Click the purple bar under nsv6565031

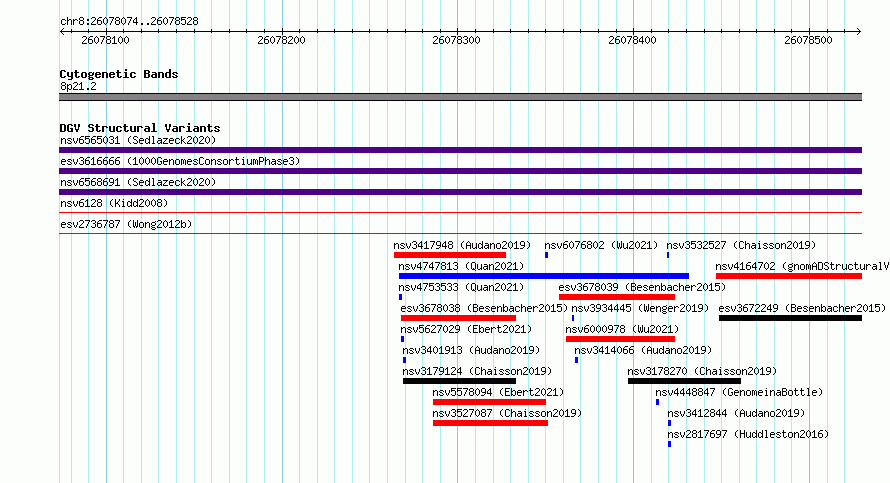[x=460, y=150]
